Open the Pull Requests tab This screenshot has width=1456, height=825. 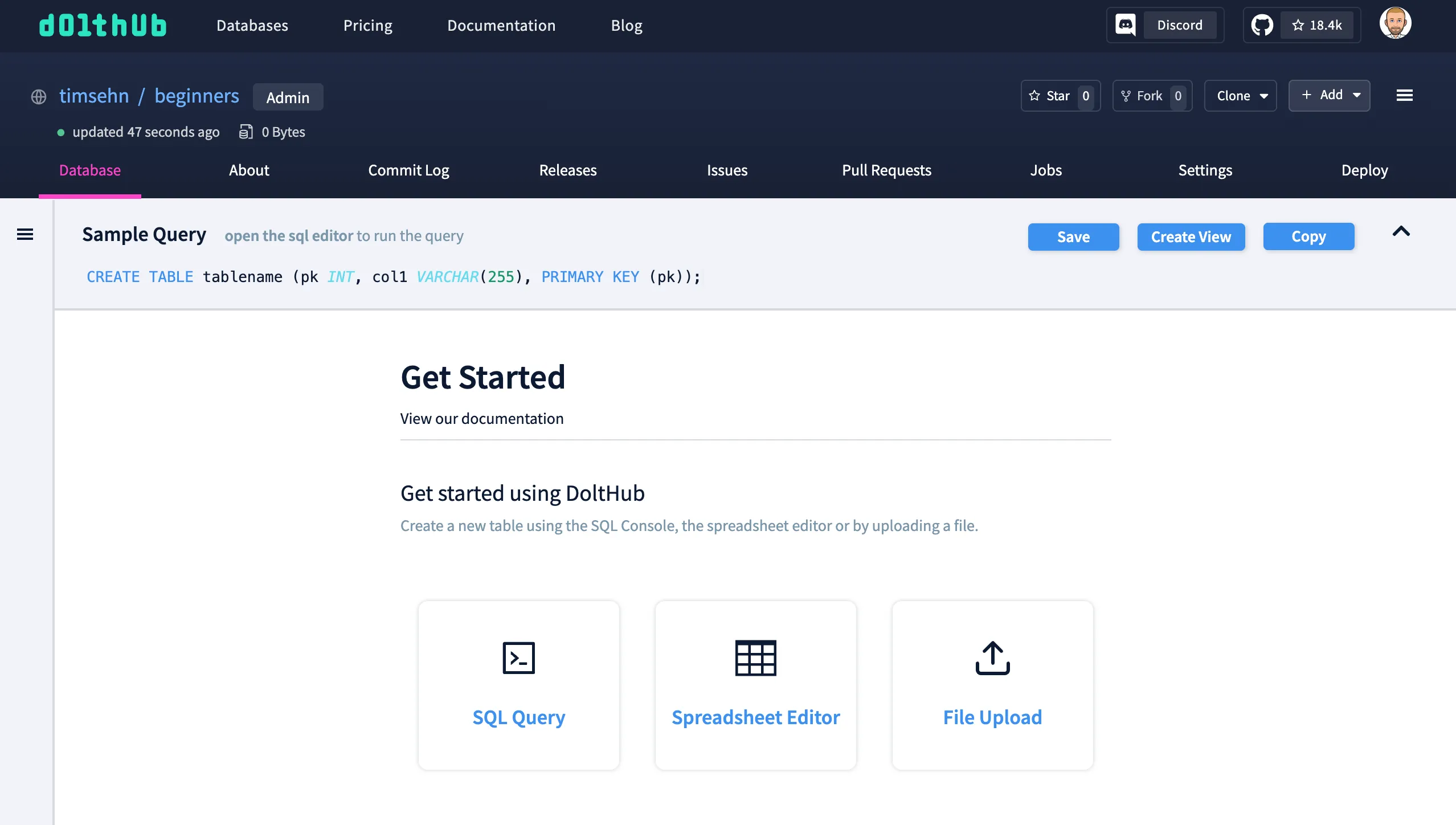[886, 170]
